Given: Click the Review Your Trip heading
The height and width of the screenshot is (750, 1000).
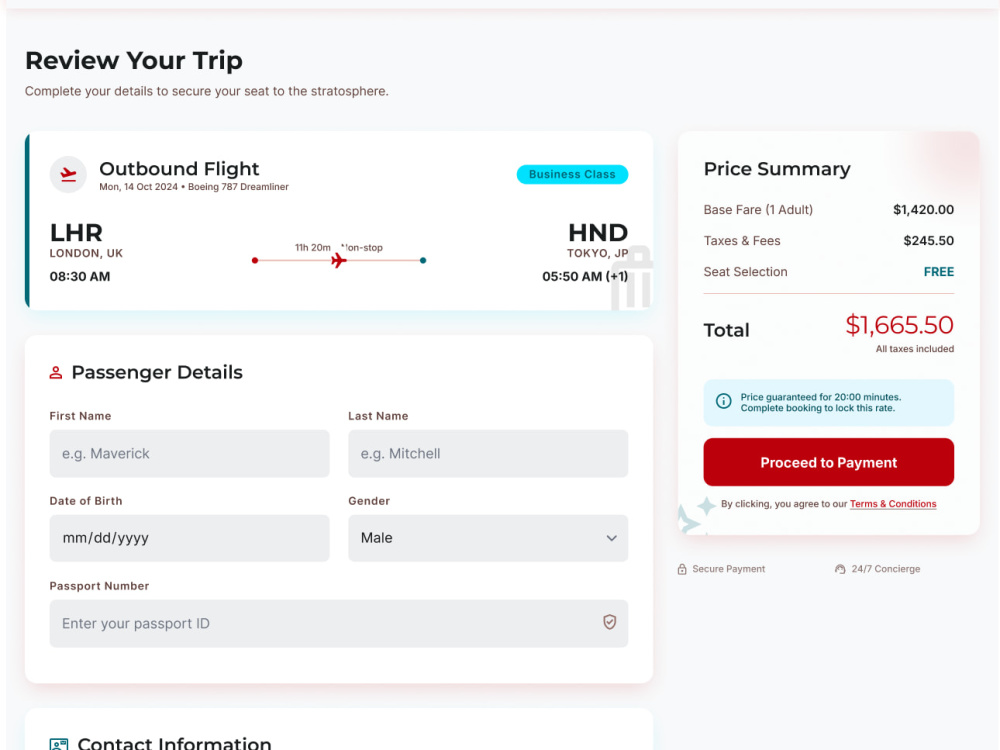Looking at the screenshot, I should click(x=134, y=61).
